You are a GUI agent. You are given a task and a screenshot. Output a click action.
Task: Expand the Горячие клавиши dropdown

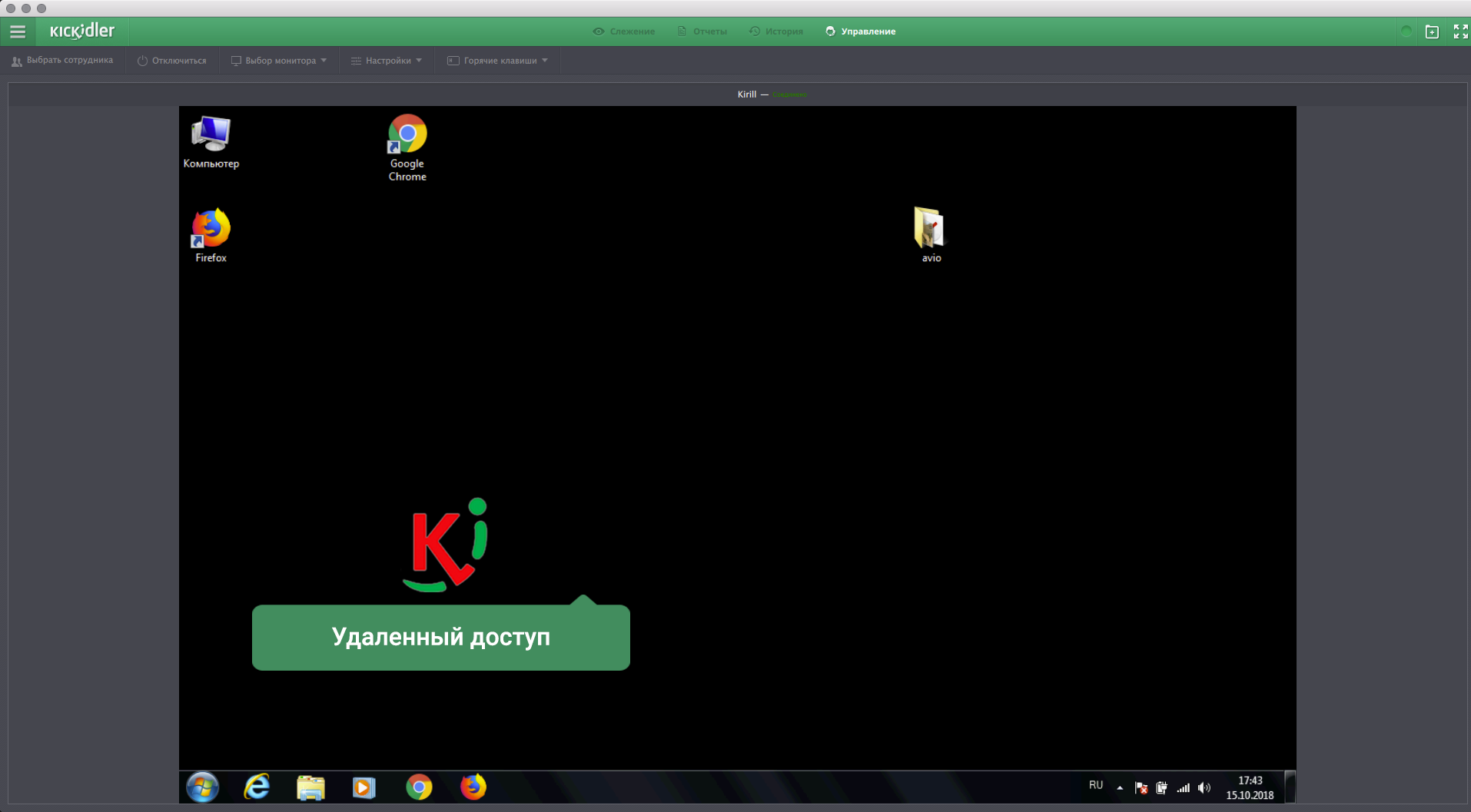pyautogui.click(x=498, y=61)
